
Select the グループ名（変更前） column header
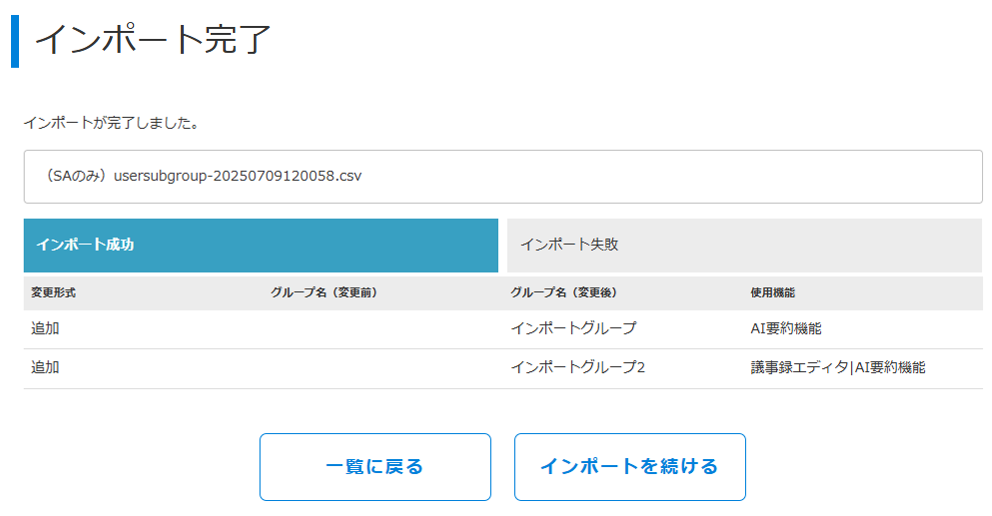coord(323,293)
